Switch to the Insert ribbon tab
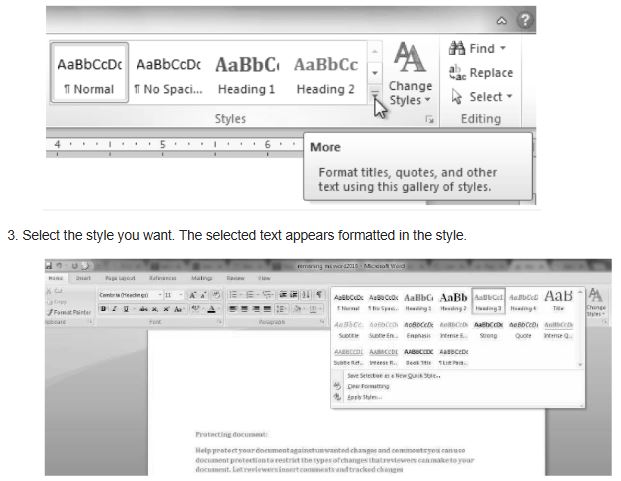Screen dimensions: 621x481 tap(83, 278)
